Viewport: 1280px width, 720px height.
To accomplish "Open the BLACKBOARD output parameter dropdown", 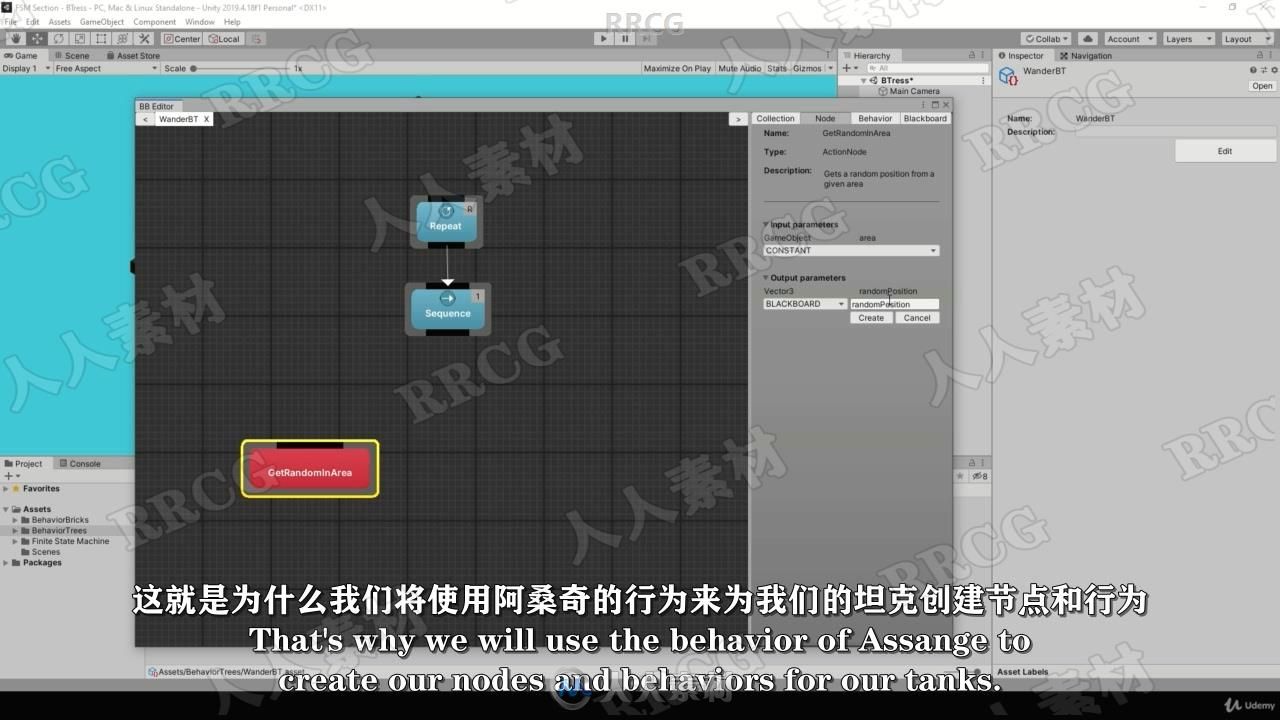I will pyautogui.click(x=805, y=304).
